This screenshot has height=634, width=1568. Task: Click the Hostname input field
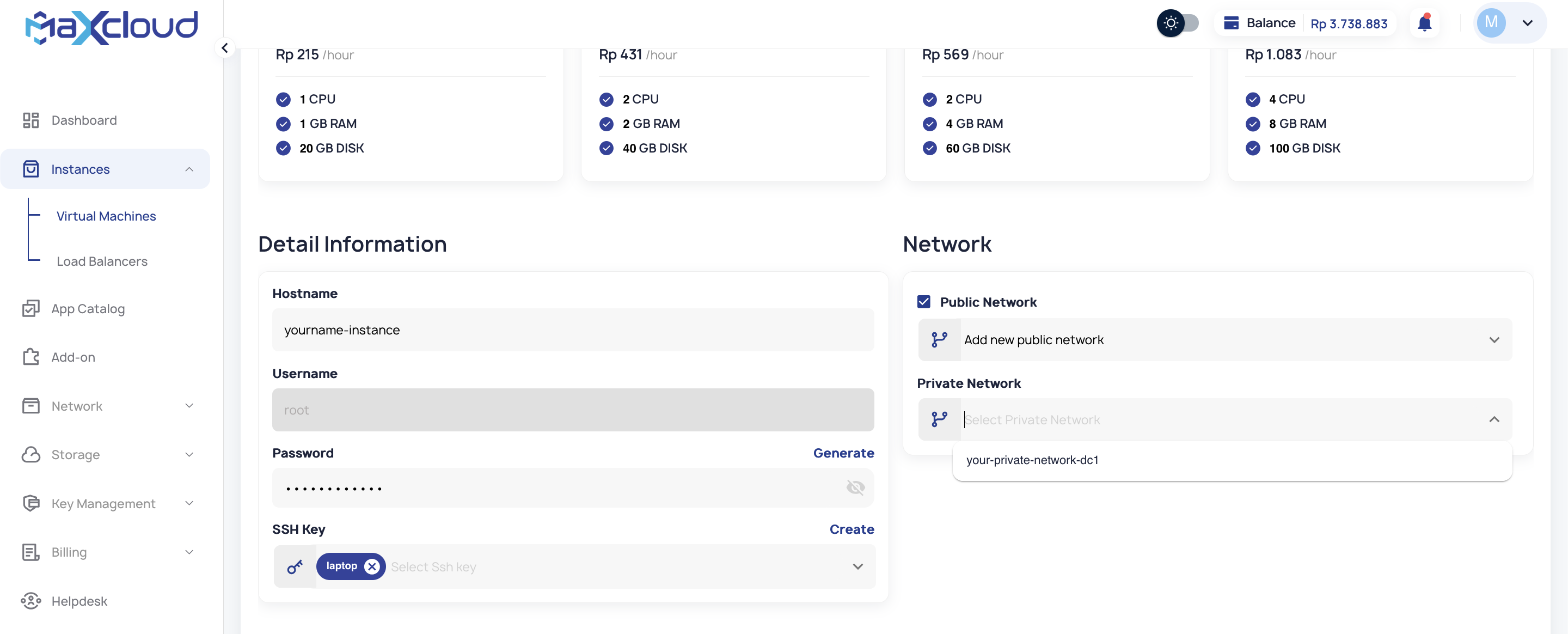[x=573, y=330]
